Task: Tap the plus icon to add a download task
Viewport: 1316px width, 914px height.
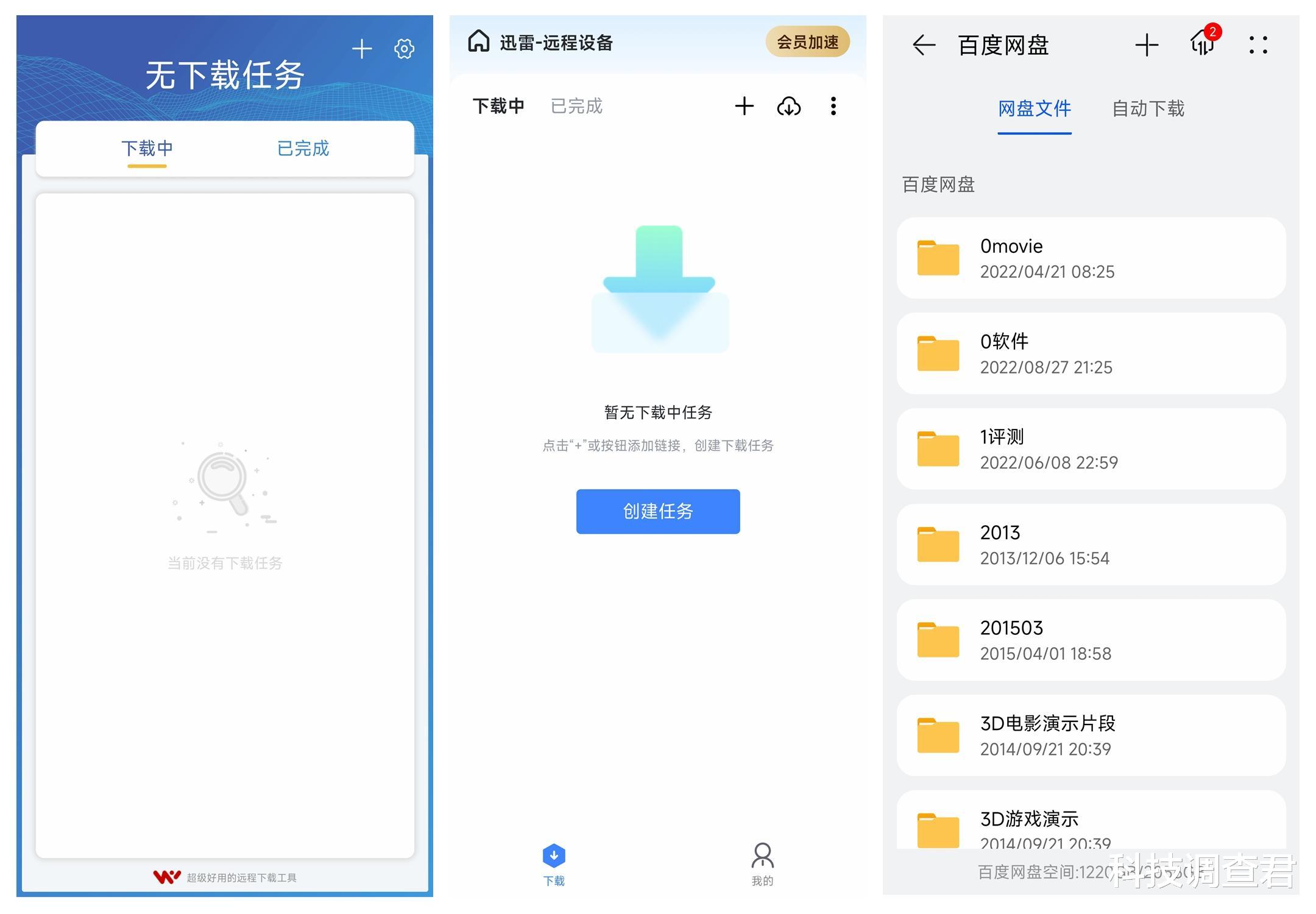Action: click(361, 49)
